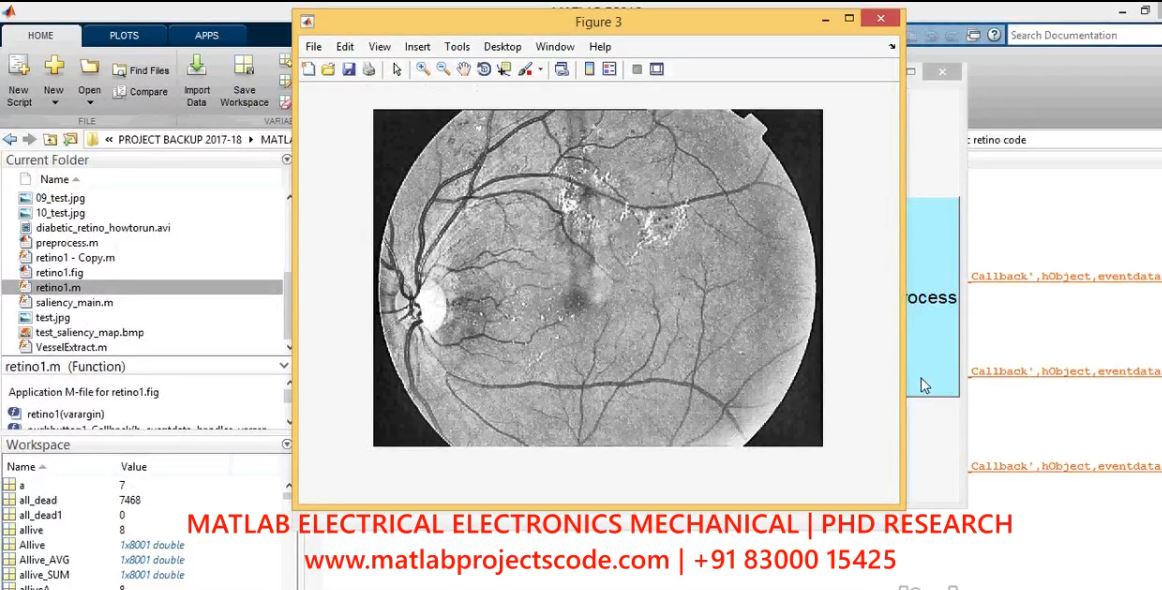Image resolution: width=1162 pixels, height=590 pixels.
Task: Enable the Data Cursor tool
Action: pos(503,69)
